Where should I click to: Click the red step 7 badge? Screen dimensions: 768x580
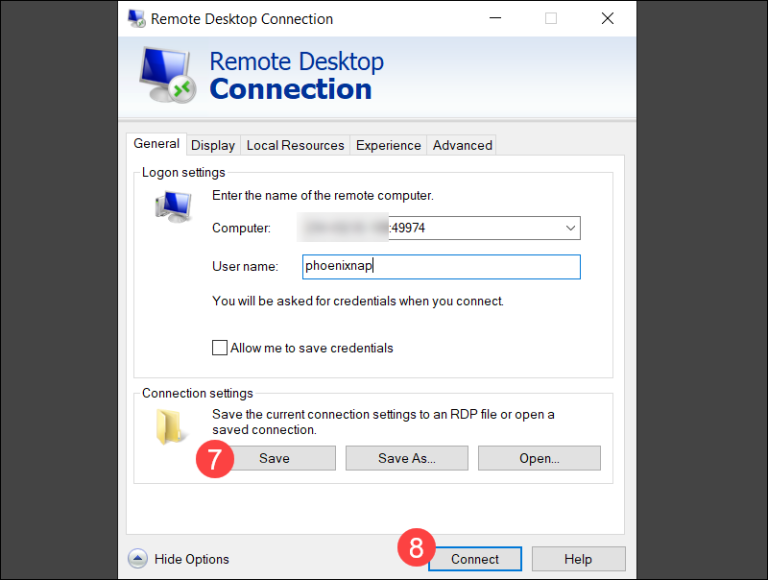pos(215,459)
